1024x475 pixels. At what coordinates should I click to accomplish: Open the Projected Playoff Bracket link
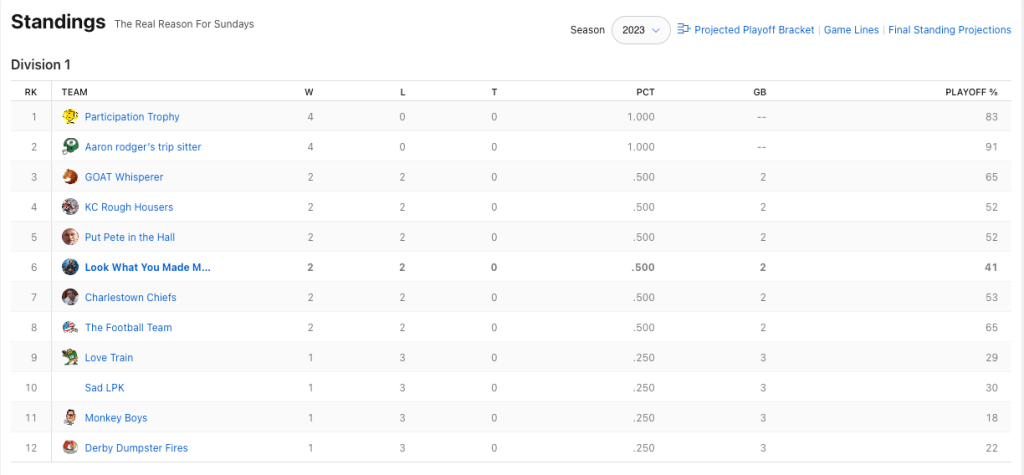click(x=754, y=30)
